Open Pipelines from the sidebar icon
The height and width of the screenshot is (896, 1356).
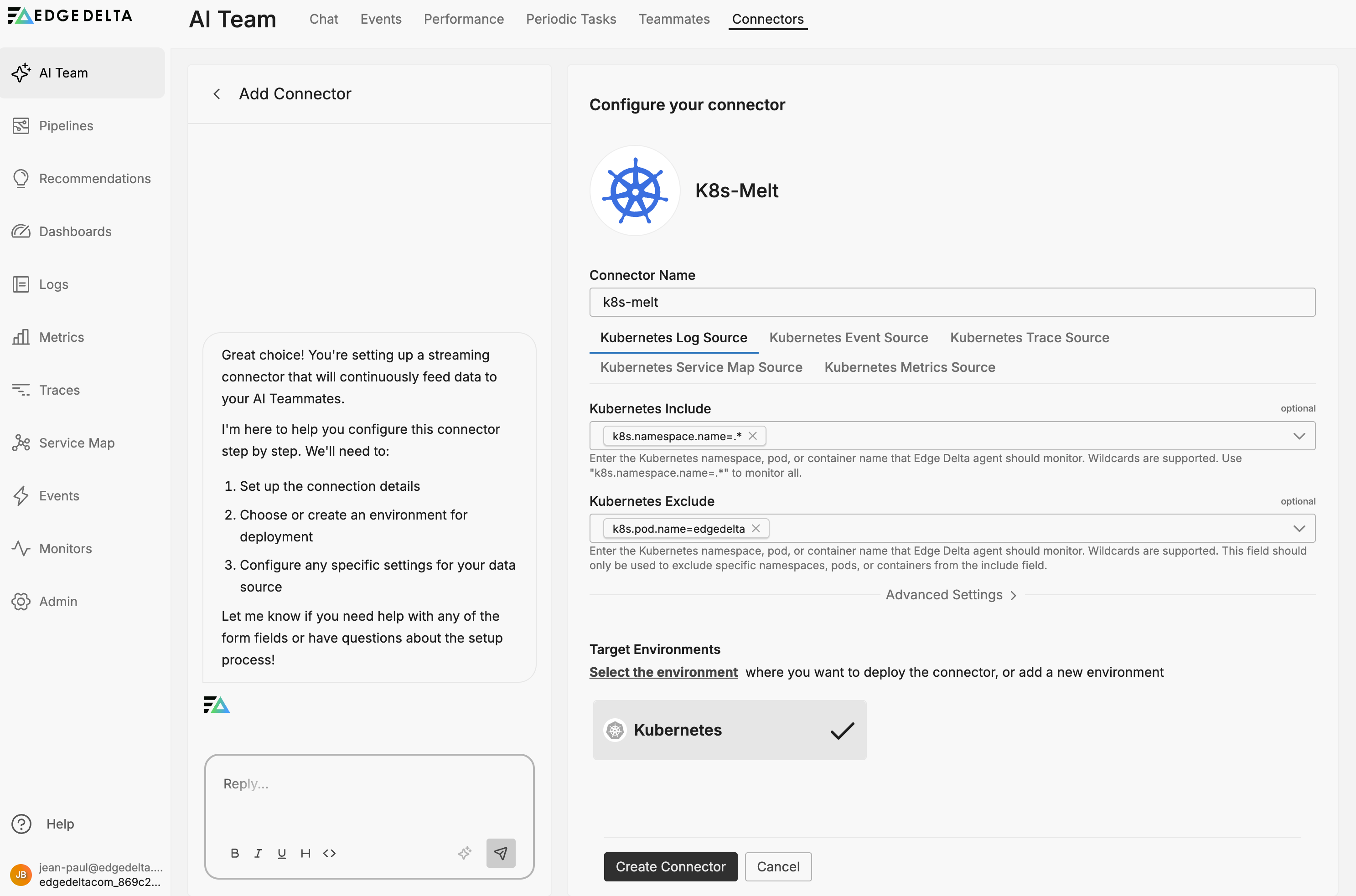(21, 126)
